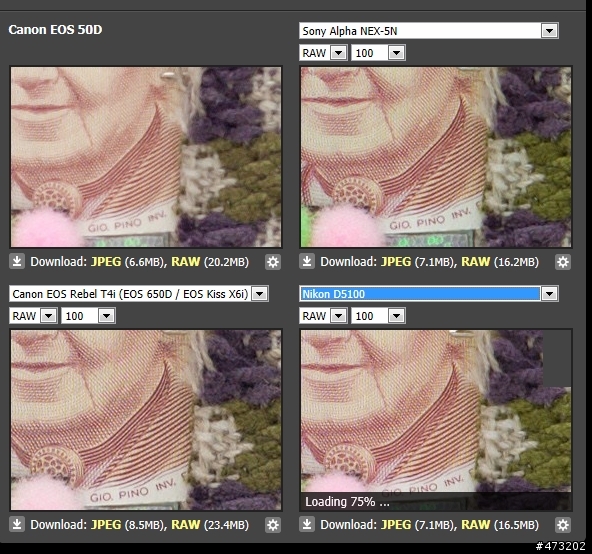Viewport: 592px width, 554px height.
Task: Download the 7.1MB JPEG for Nikon D5100
Action: 396,525
